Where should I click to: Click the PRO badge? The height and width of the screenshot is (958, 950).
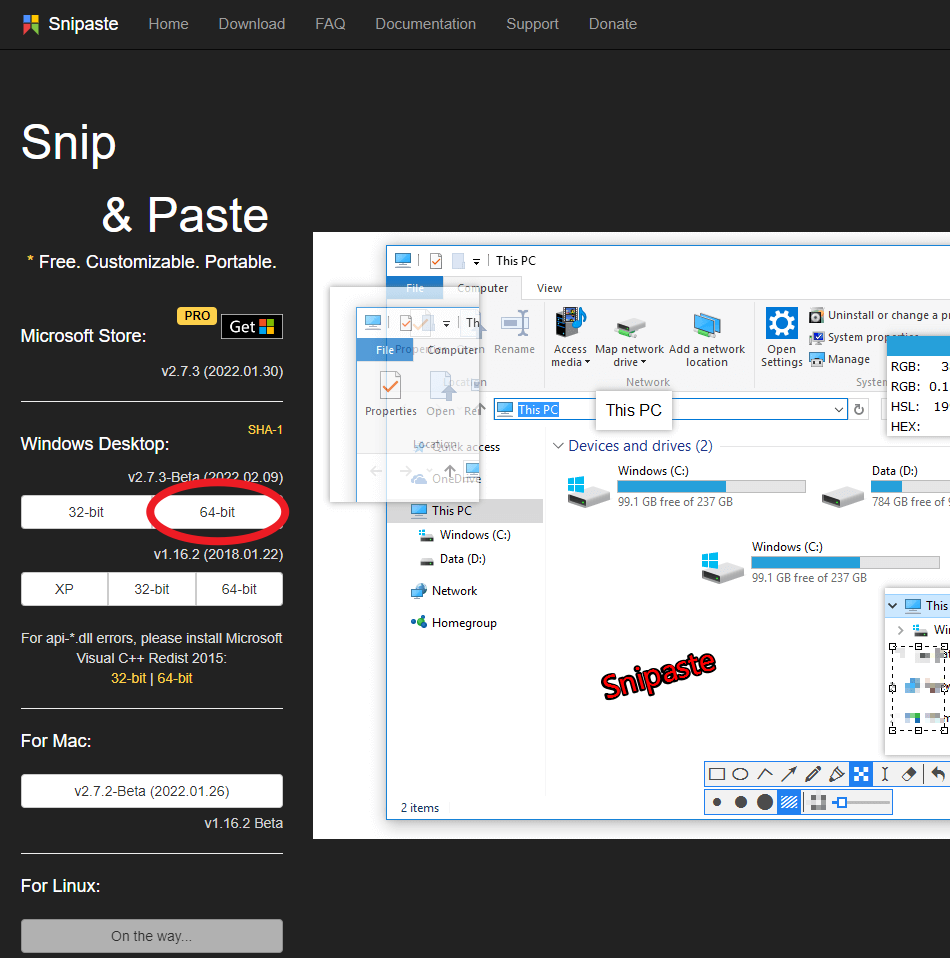click(x=197, y=316)
